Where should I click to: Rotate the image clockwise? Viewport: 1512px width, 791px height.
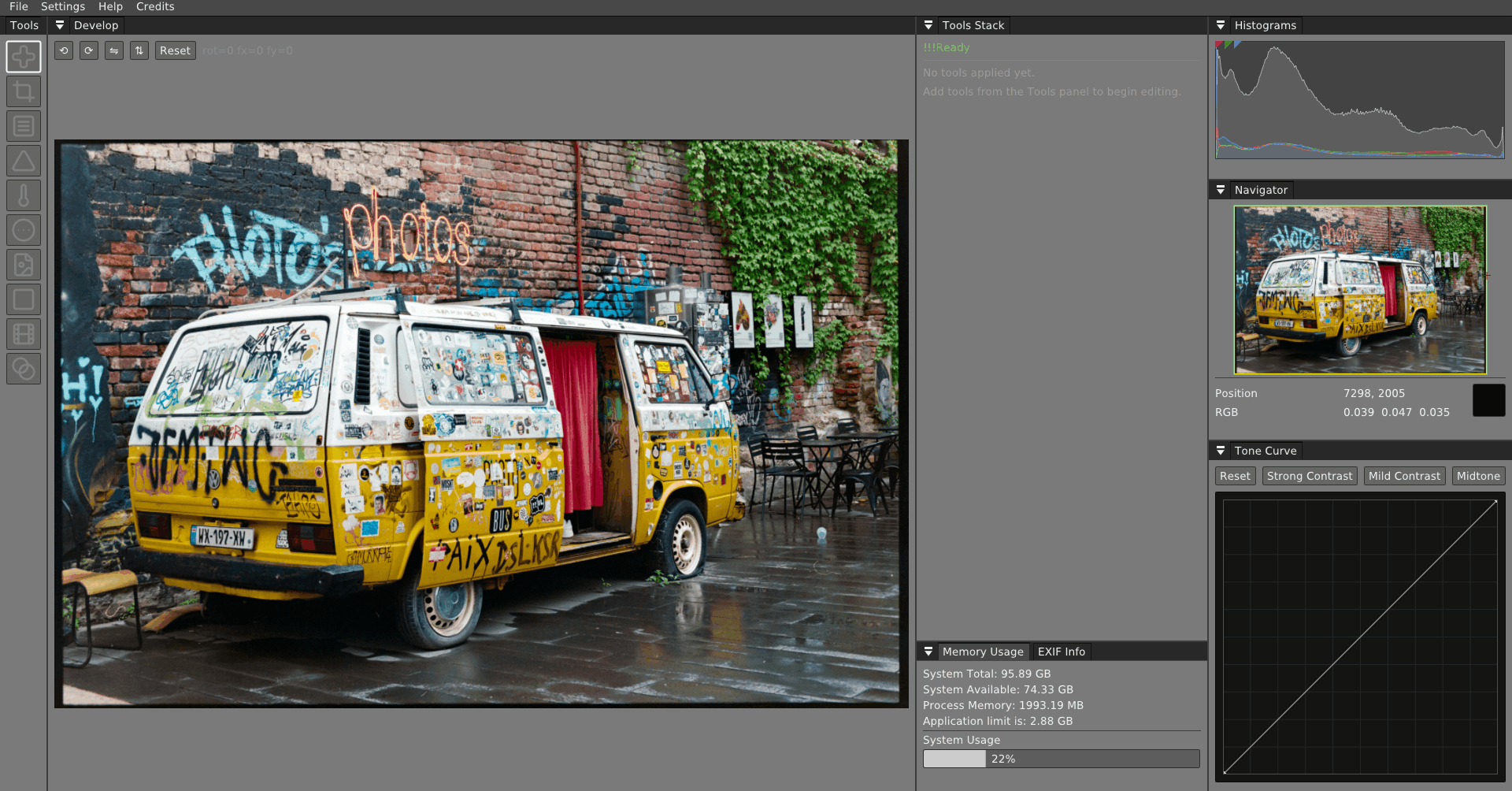pos(89,50)
